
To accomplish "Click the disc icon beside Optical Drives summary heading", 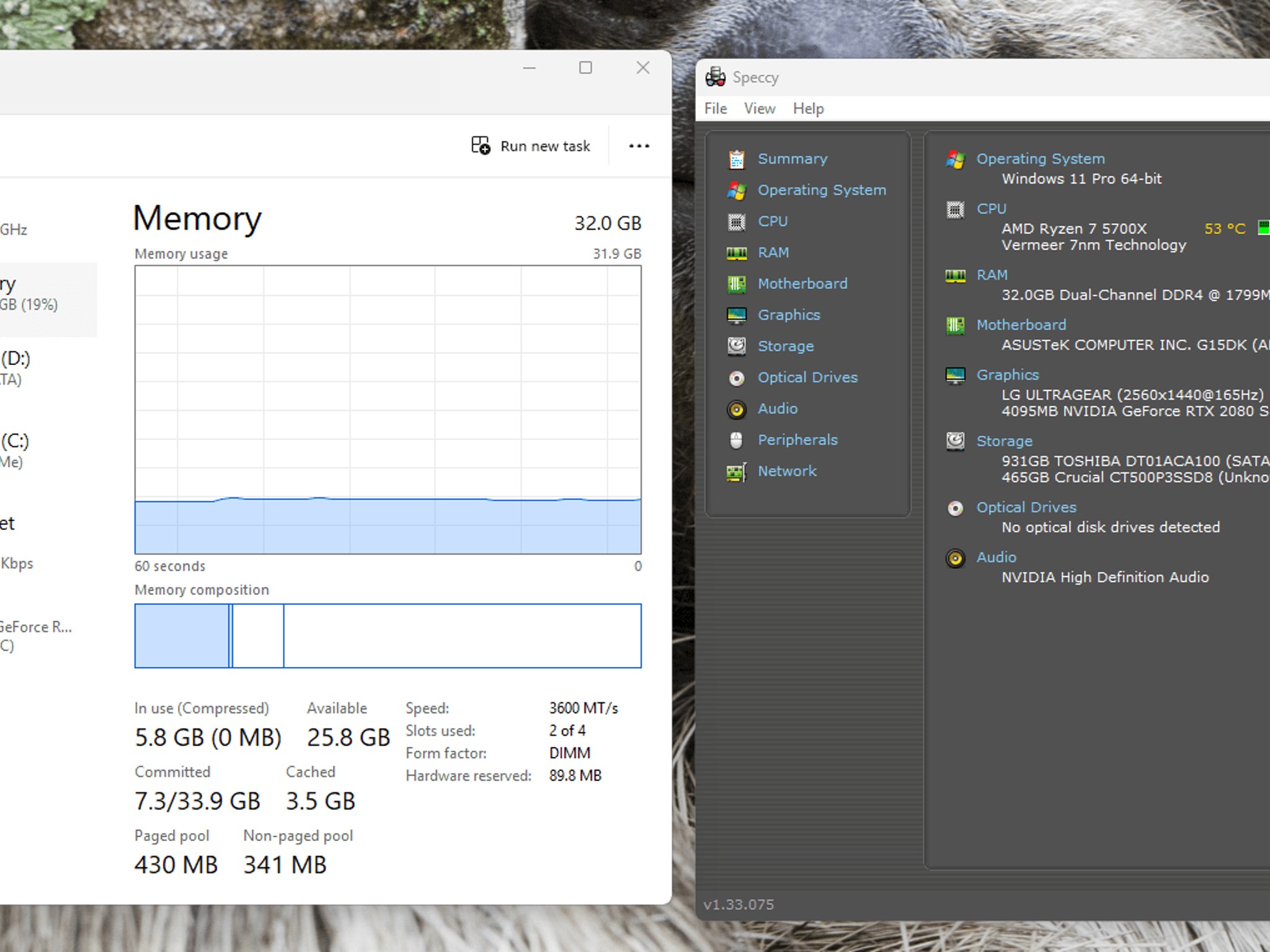I will click(955, 508).
